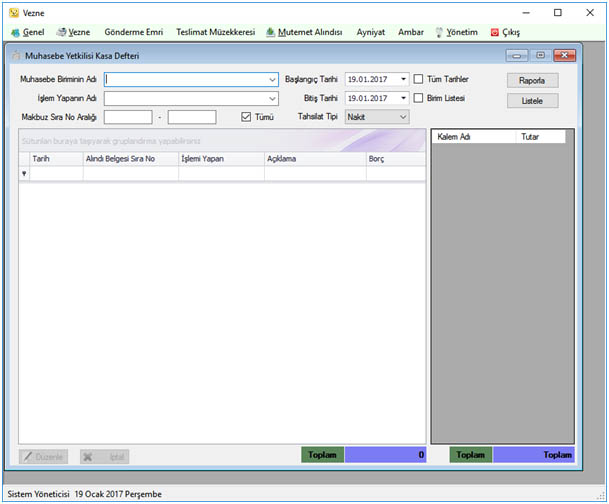Check the Birim Listesi option
Image resolution: width=609 pixels, height=504 pixels.
[x=418, y=98]
